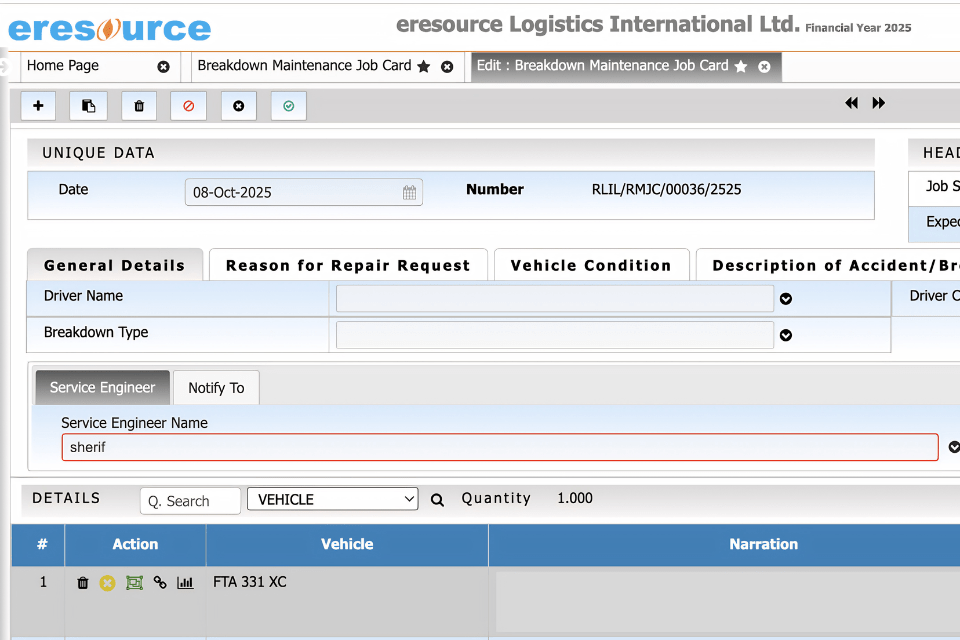960x640 pixels.
Task: Go to next record with forward arrows
Action: coord(879,103)
